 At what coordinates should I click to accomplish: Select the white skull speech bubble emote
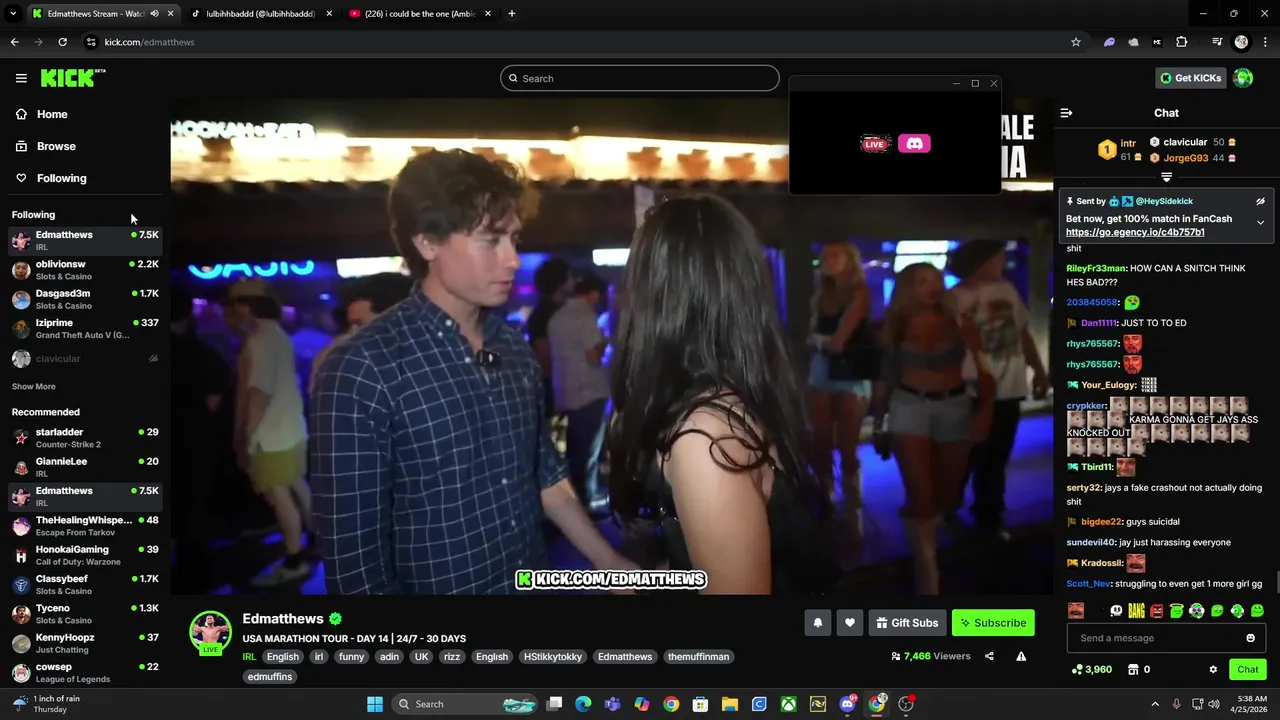[1116, 610]
